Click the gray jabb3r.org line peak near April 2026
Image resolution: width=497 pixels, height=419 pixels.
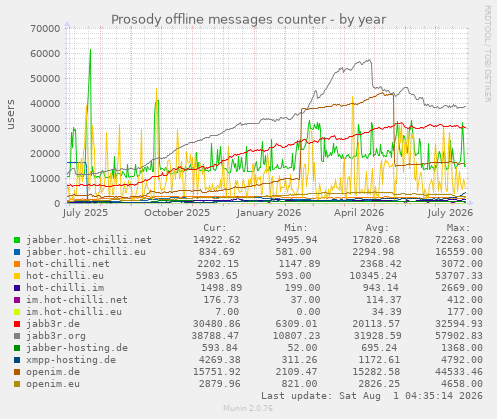coord(369,60)
